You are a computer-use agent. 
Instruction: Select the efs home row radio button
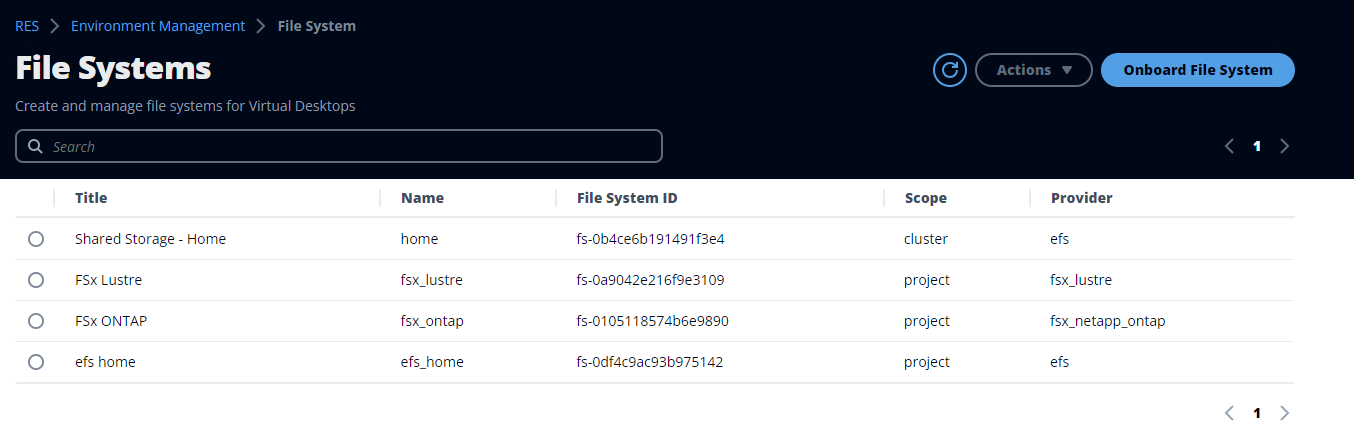coord(36,362)
